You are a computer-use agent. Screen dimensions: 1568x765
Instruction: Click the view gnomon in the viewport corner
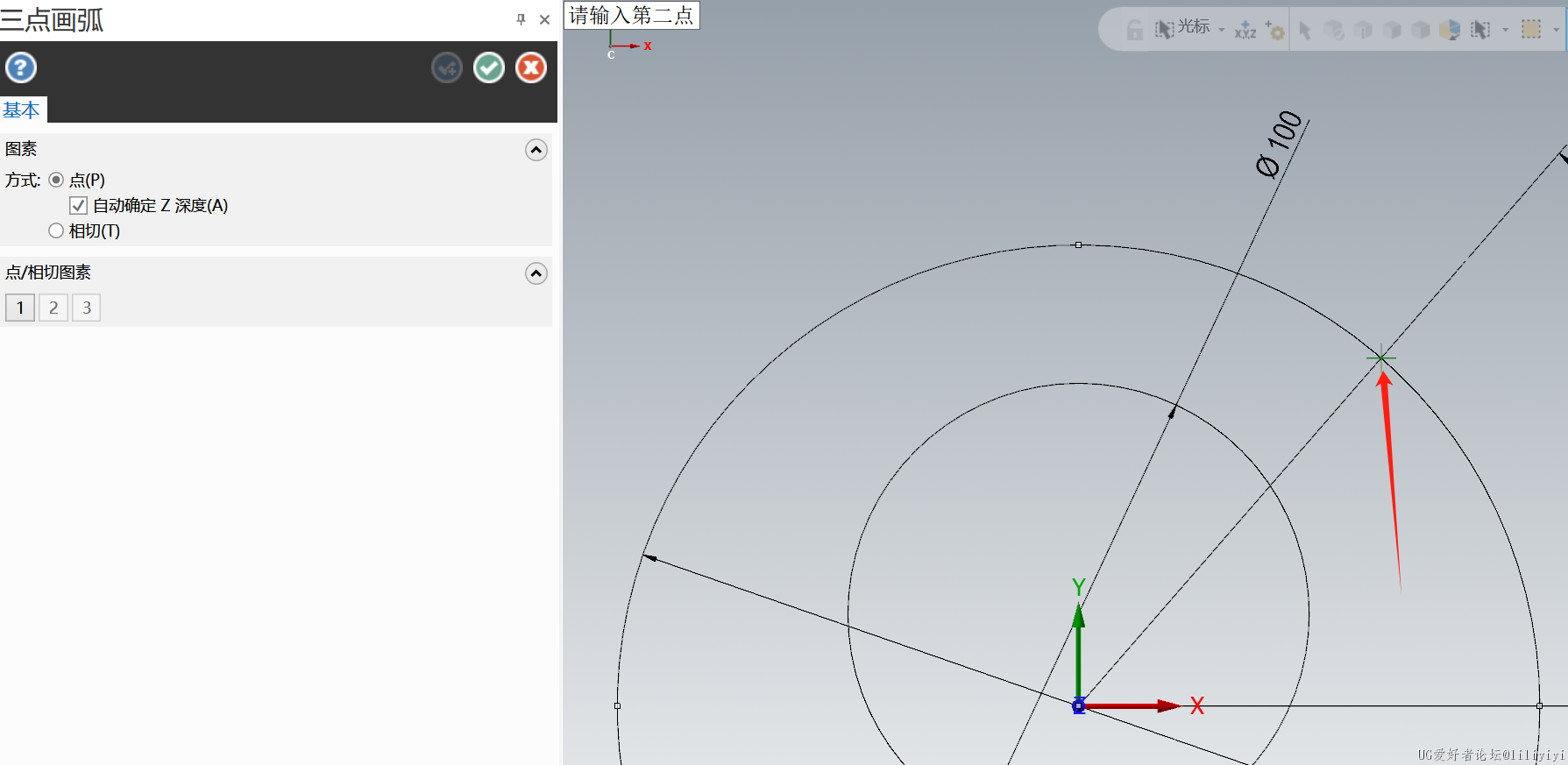[x=628, y=44]
